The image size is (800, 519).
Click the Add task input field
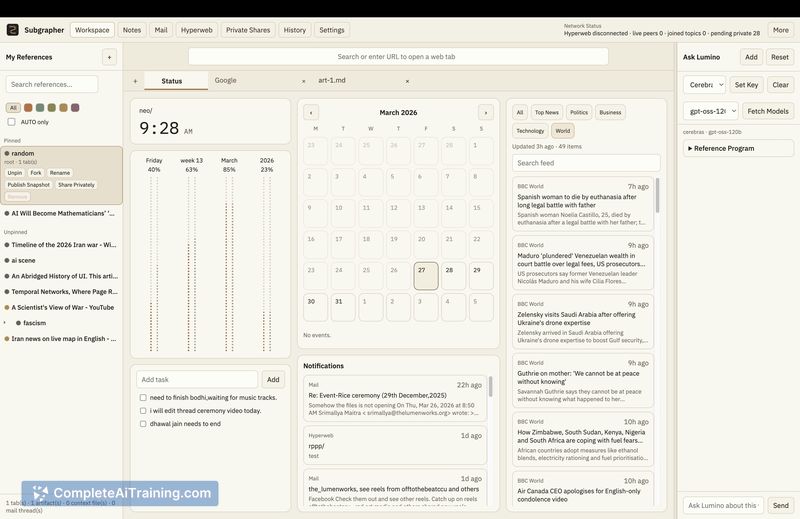tap(197, 380)
